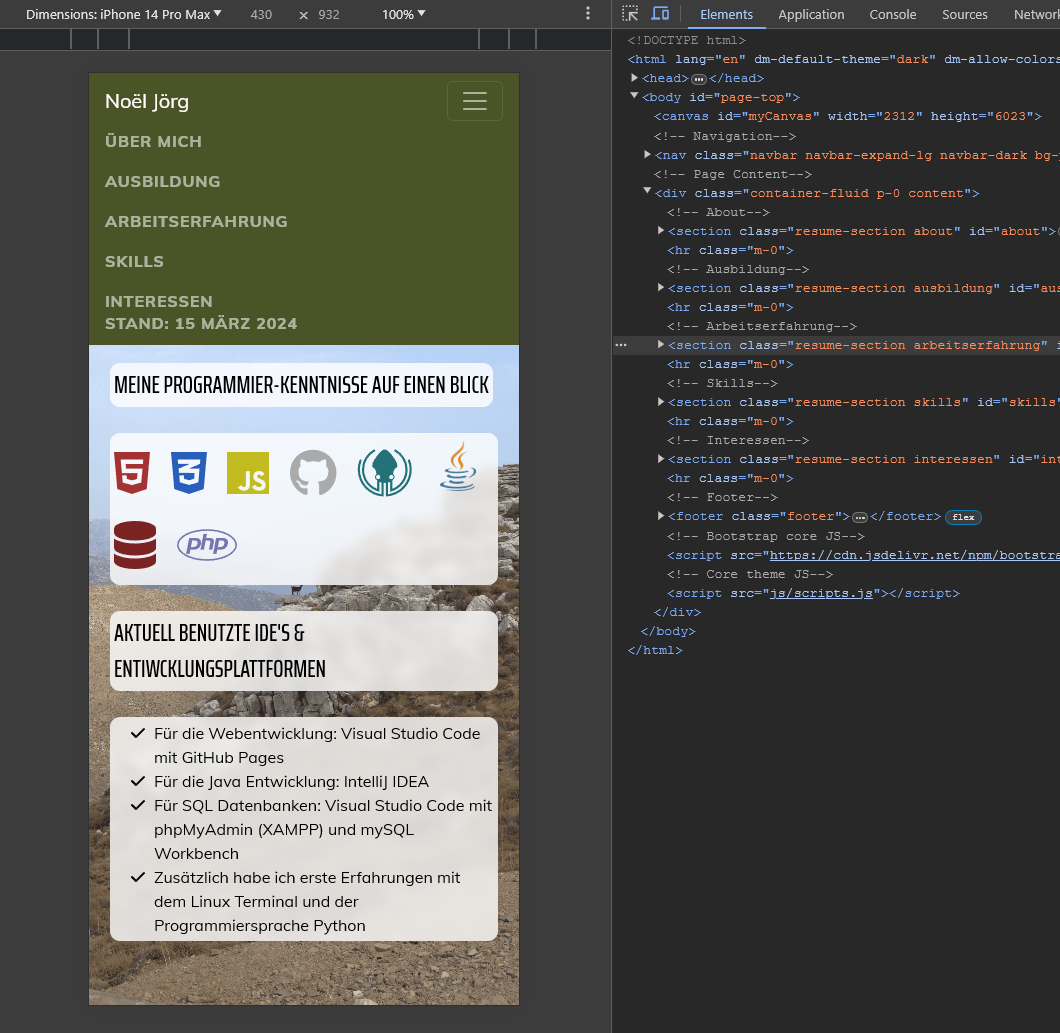
Task: Click the red database icon
Action: pos(135,544)
